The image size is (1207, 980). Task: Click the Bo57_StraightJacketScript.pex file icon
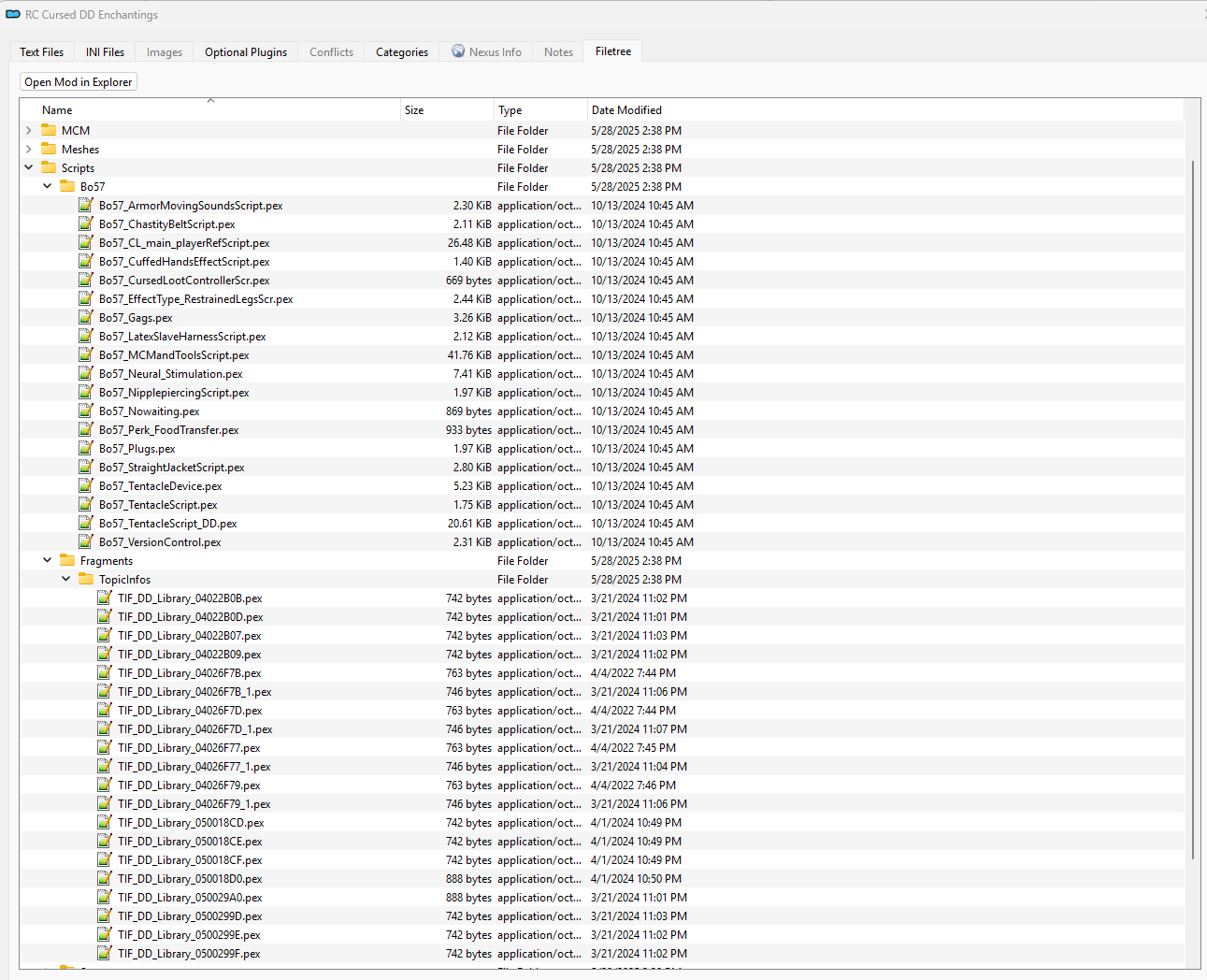click(x=86, y=467)
